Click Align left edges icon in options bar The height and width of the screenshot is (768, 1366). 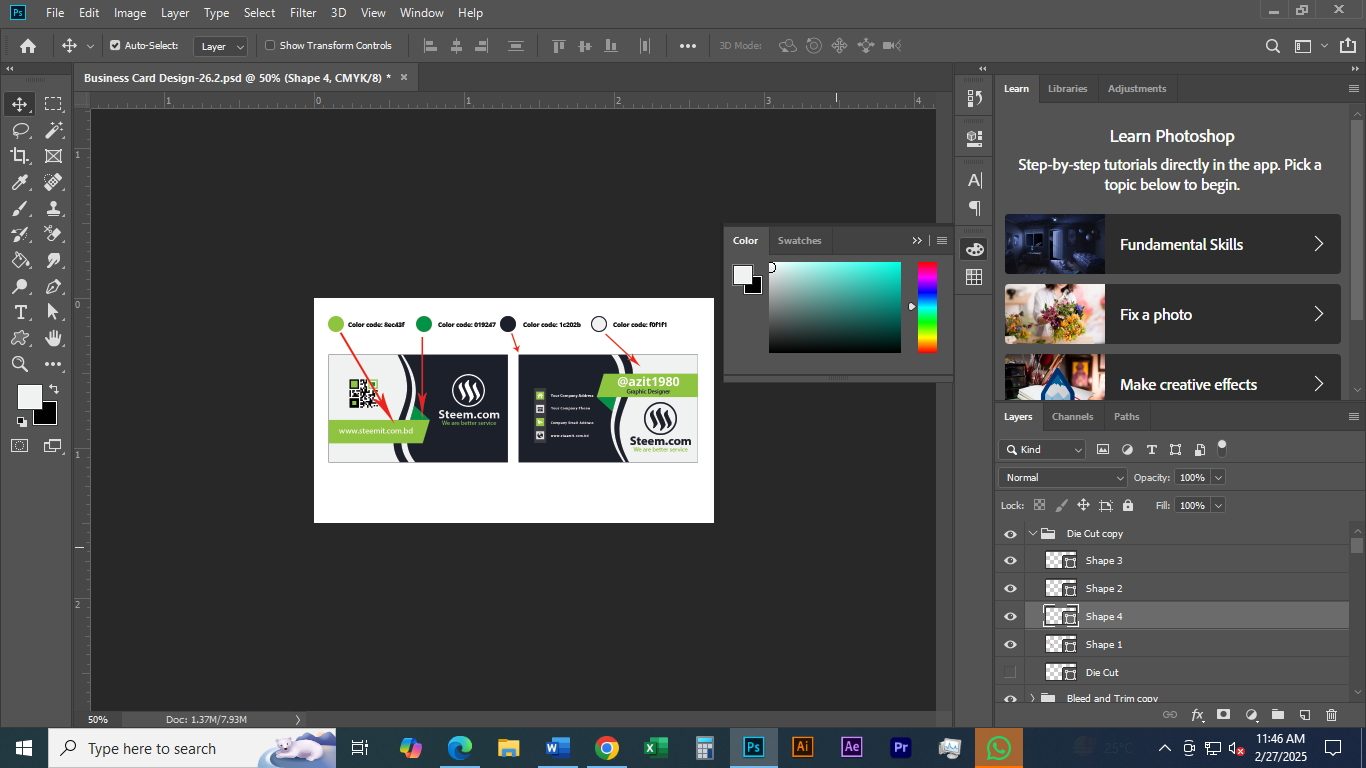point(431,45)
